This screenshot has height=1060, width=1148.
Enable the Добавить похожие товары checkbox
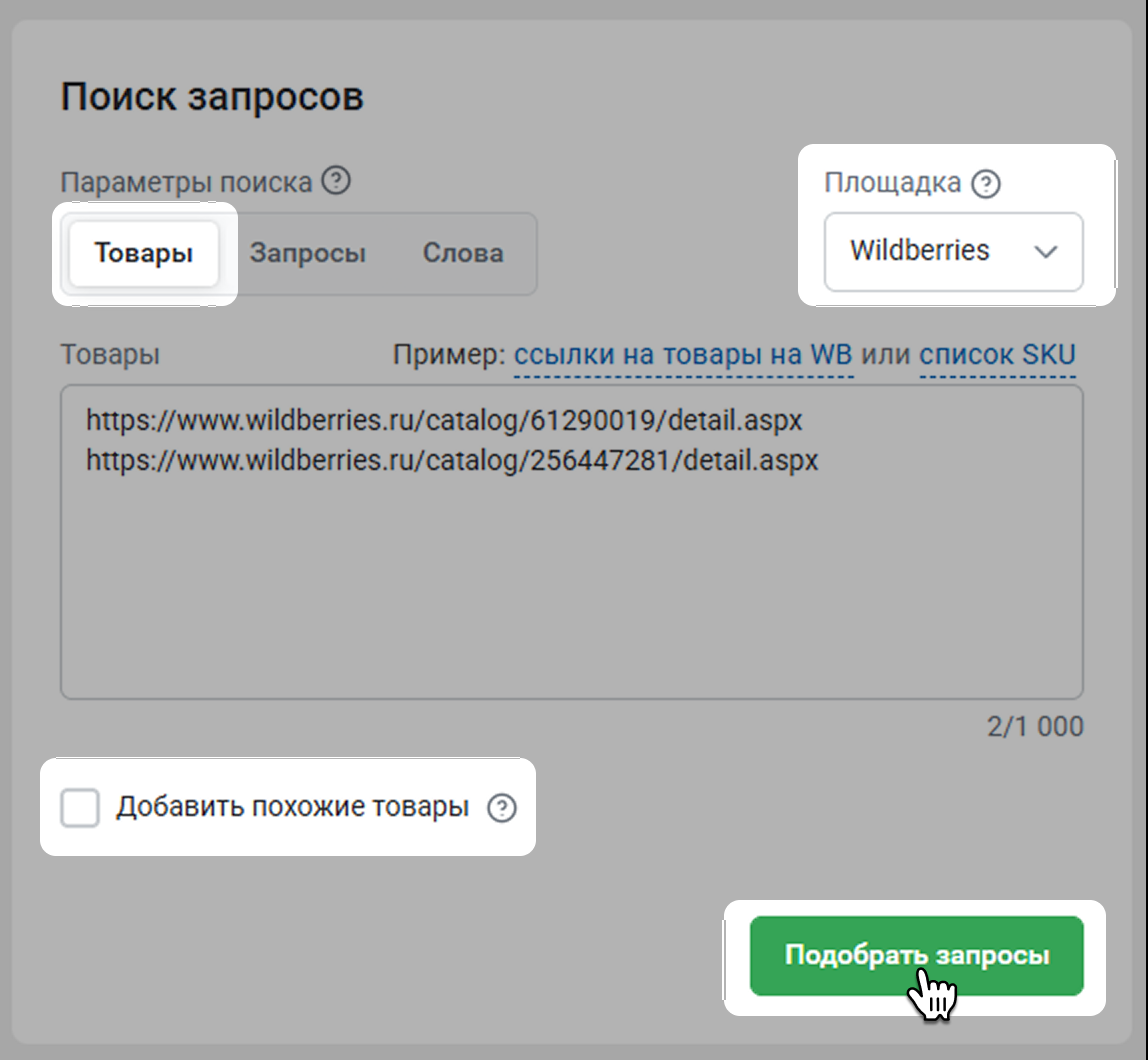pos(80,808)
